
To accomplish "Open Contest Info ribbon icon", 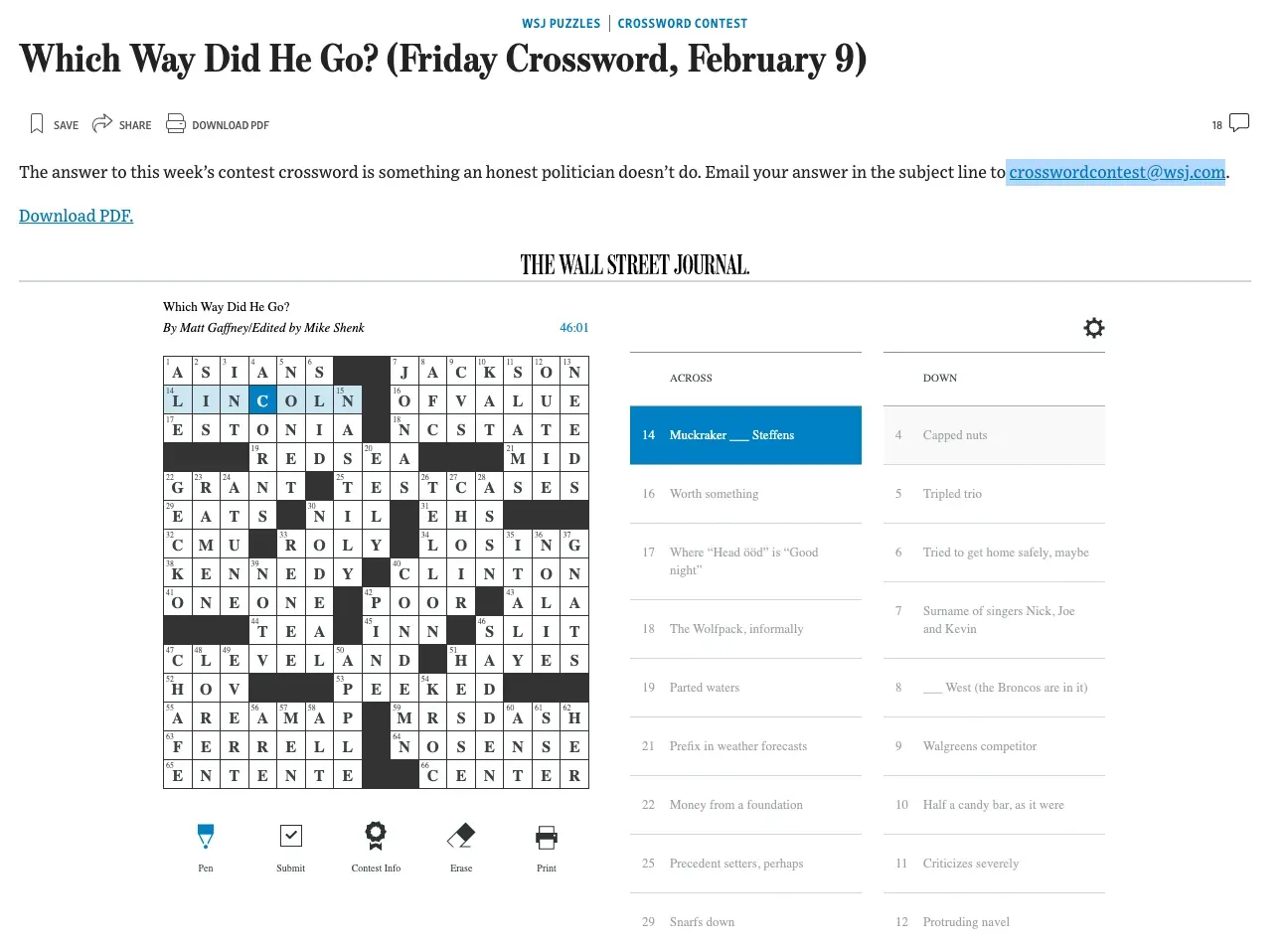I will 376,837.
